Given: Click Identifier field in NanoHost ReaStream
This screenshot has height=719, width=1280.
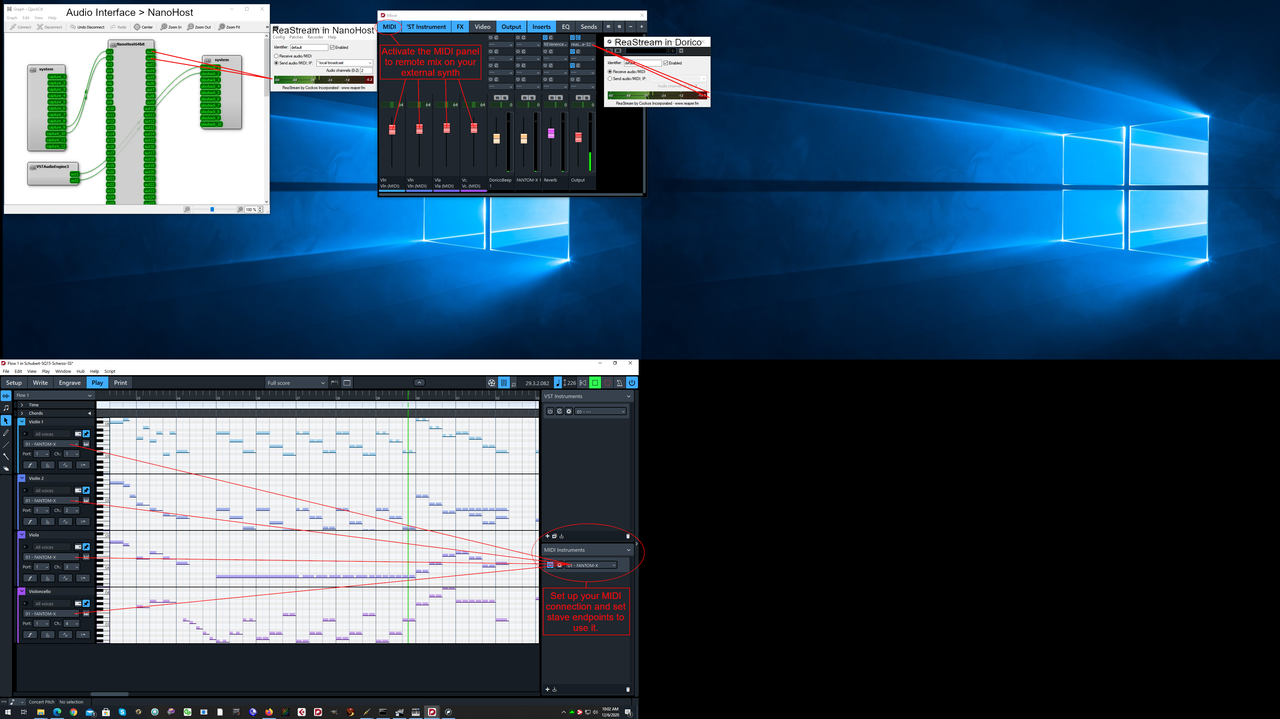Looking at the screenshot, I should (x=308, y=47).
